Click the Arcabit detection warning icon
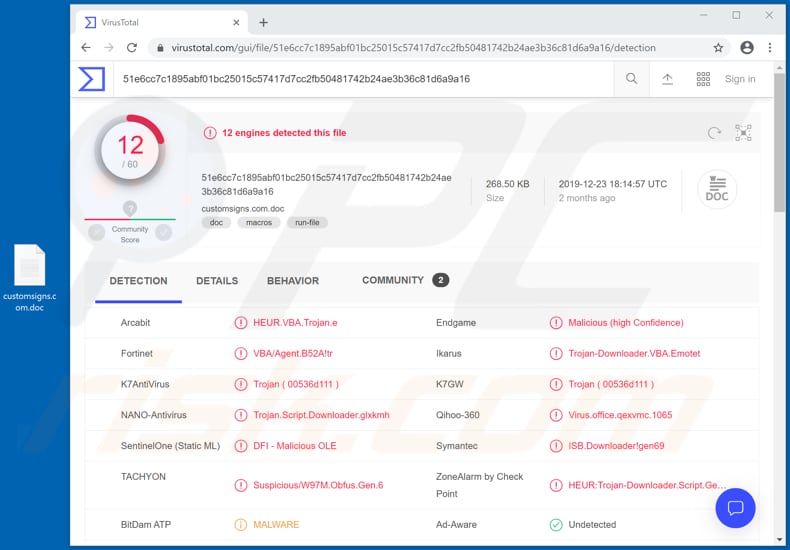790x550 pixels. point(241,322)
